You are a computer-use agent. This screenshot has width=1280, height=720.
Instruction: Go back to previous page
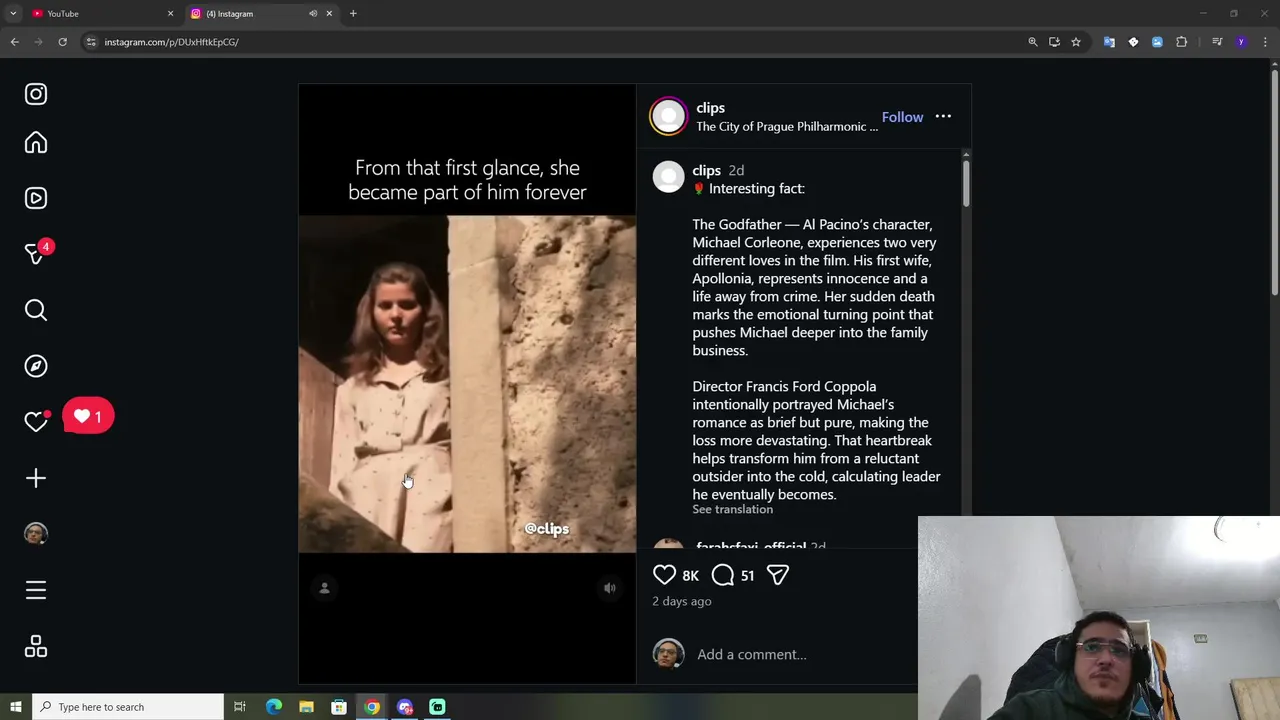[14, 42]
